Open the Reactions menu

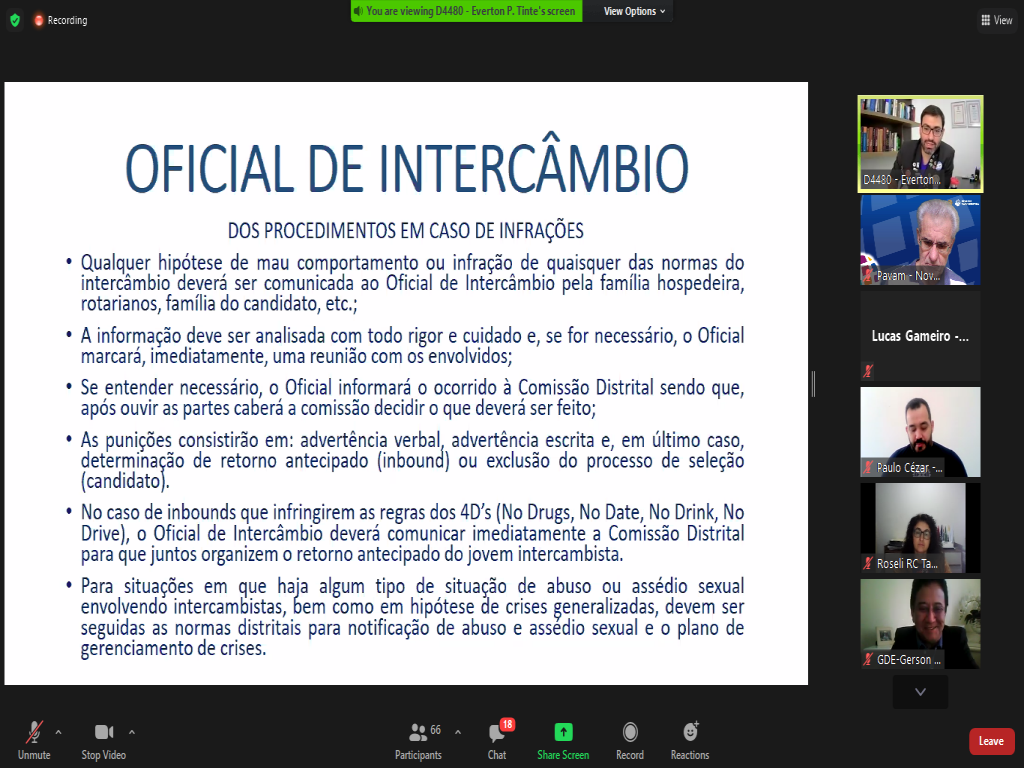pos(690,740)
